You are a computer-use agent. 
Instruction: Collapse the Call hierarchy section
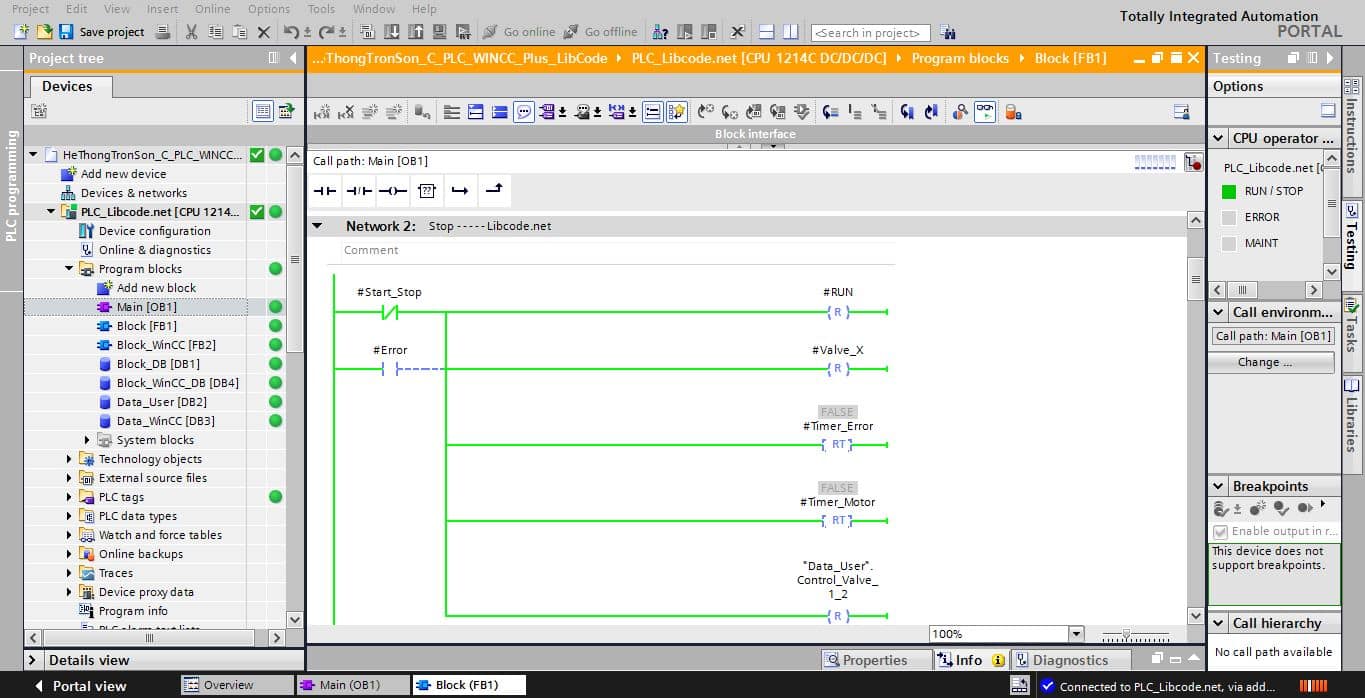coord(1219,624)
